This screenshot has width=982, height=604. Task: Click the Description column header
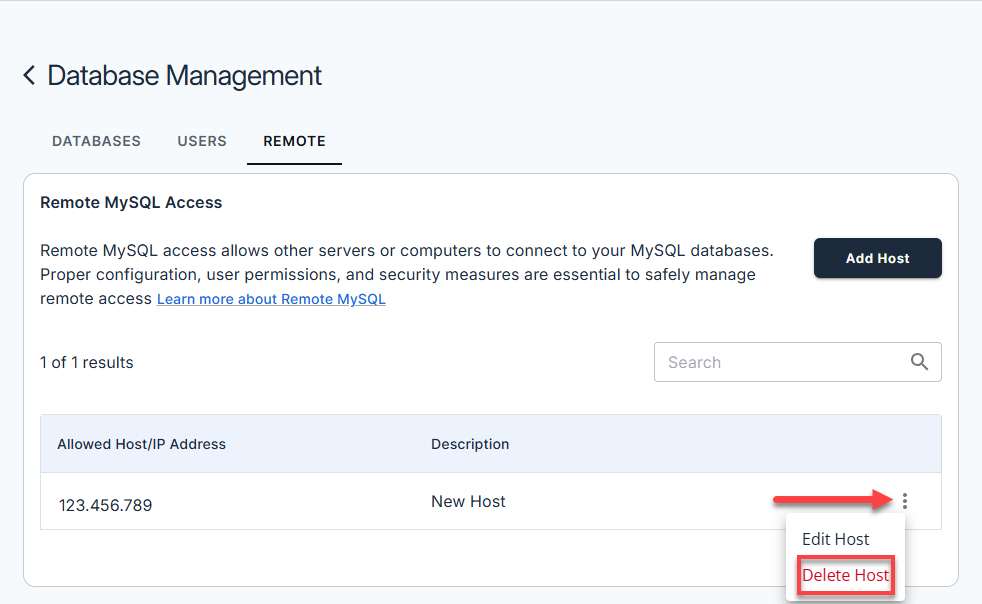point(470,444)
